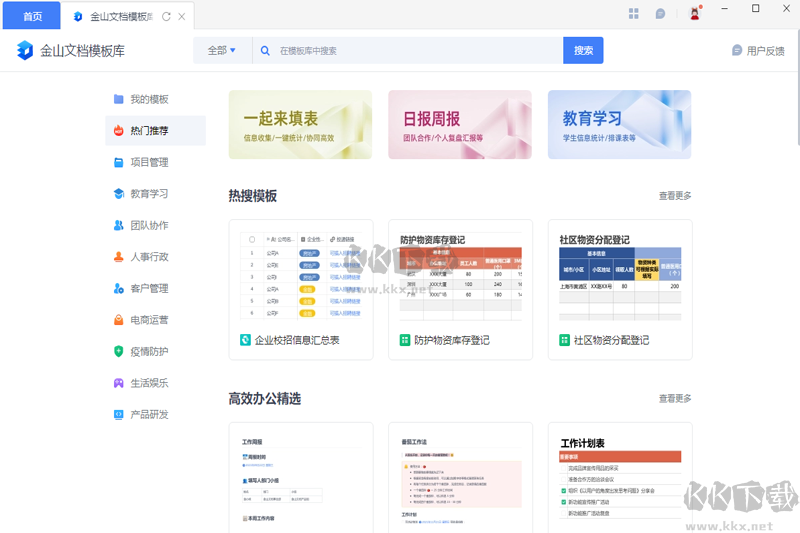
Task: Click the 社区物资分配登记 spreadsheet icon
Action: click(x=564, y=340)
